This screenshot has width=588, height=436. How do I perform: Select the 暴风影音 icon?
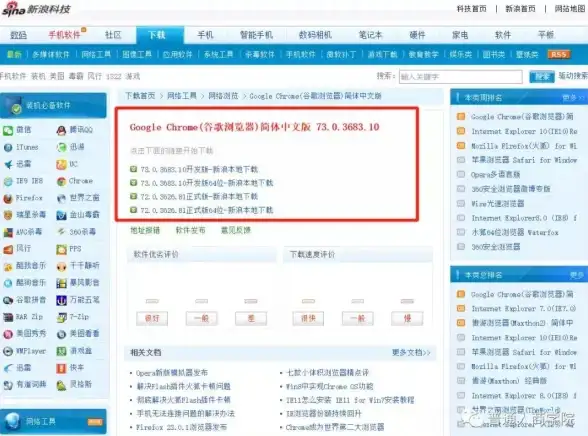point(61,283)
